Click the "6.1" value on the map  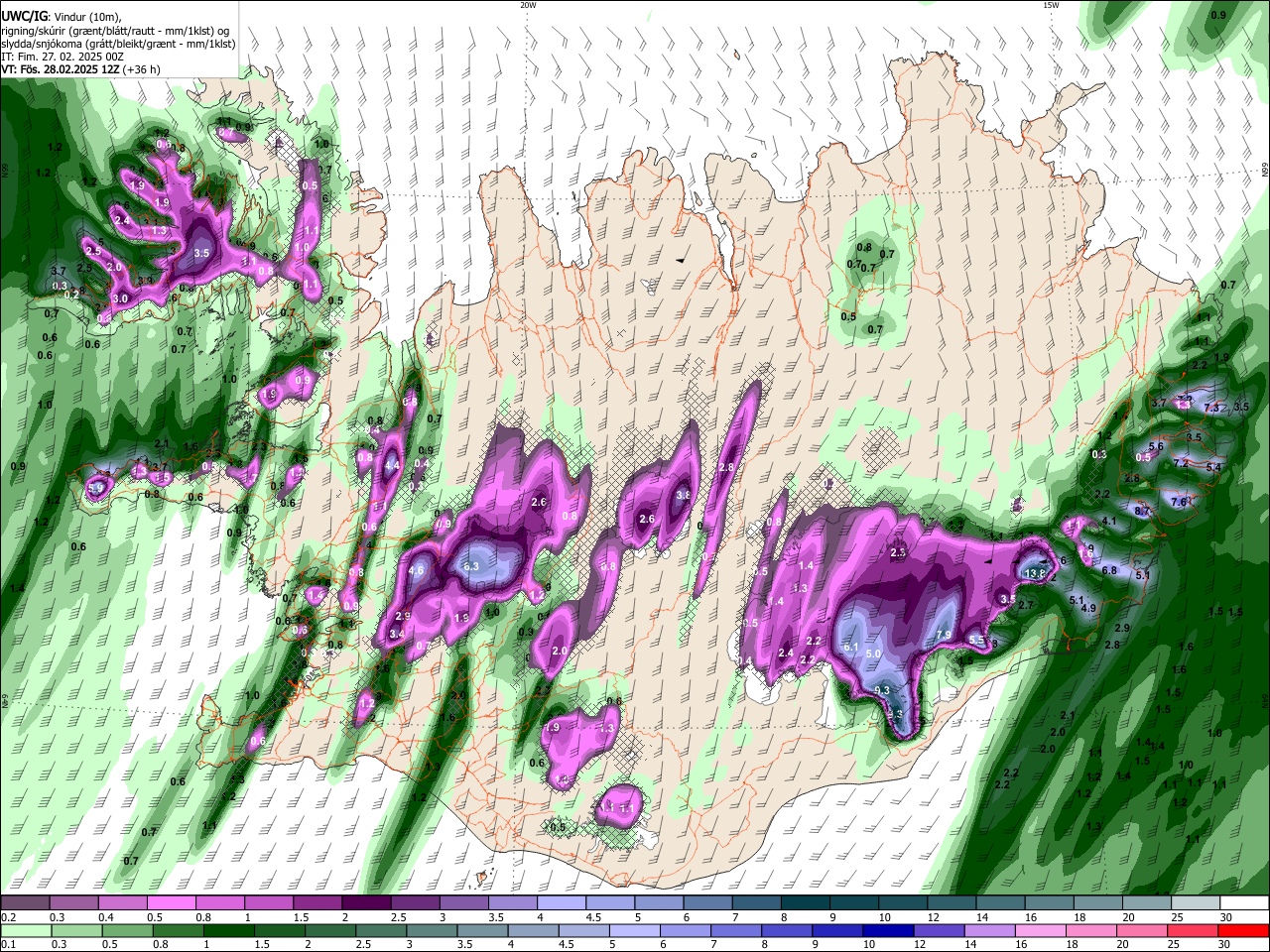tap(850, 648)
